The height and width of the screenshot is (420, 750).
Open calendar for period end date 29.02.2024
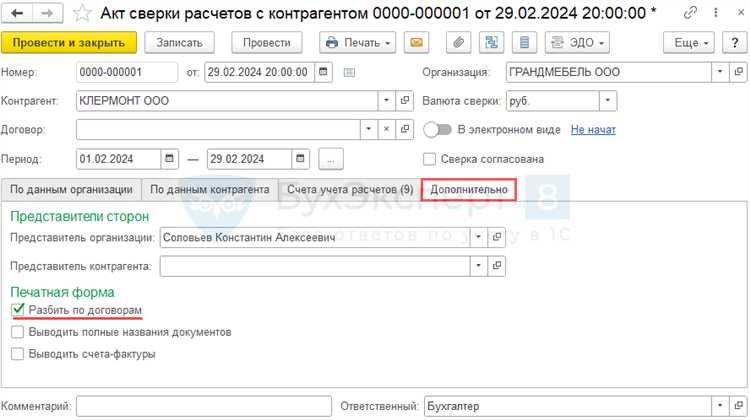click(300, 159)
